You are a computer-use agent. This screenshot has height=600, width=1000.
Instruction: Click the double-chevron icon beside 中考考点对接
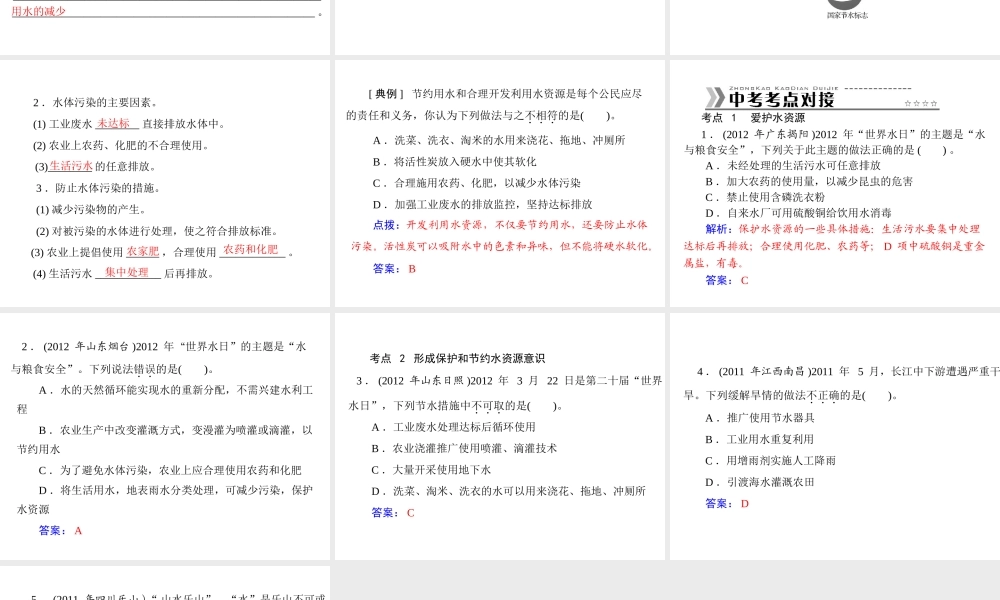[715, 98]
